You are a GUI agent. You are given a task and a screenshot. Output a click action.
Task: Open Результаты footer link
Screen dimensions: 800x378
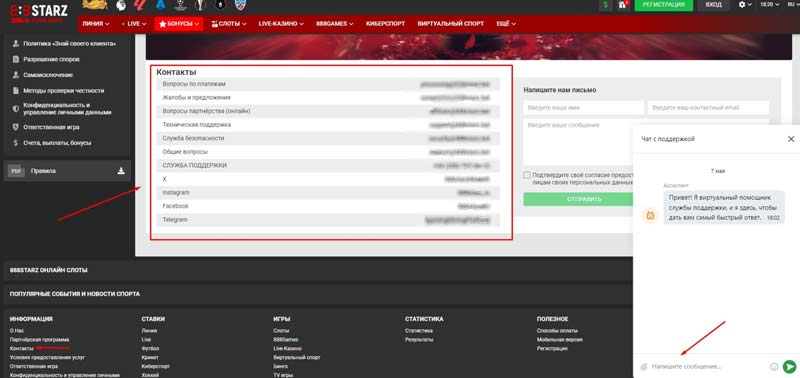419,340
